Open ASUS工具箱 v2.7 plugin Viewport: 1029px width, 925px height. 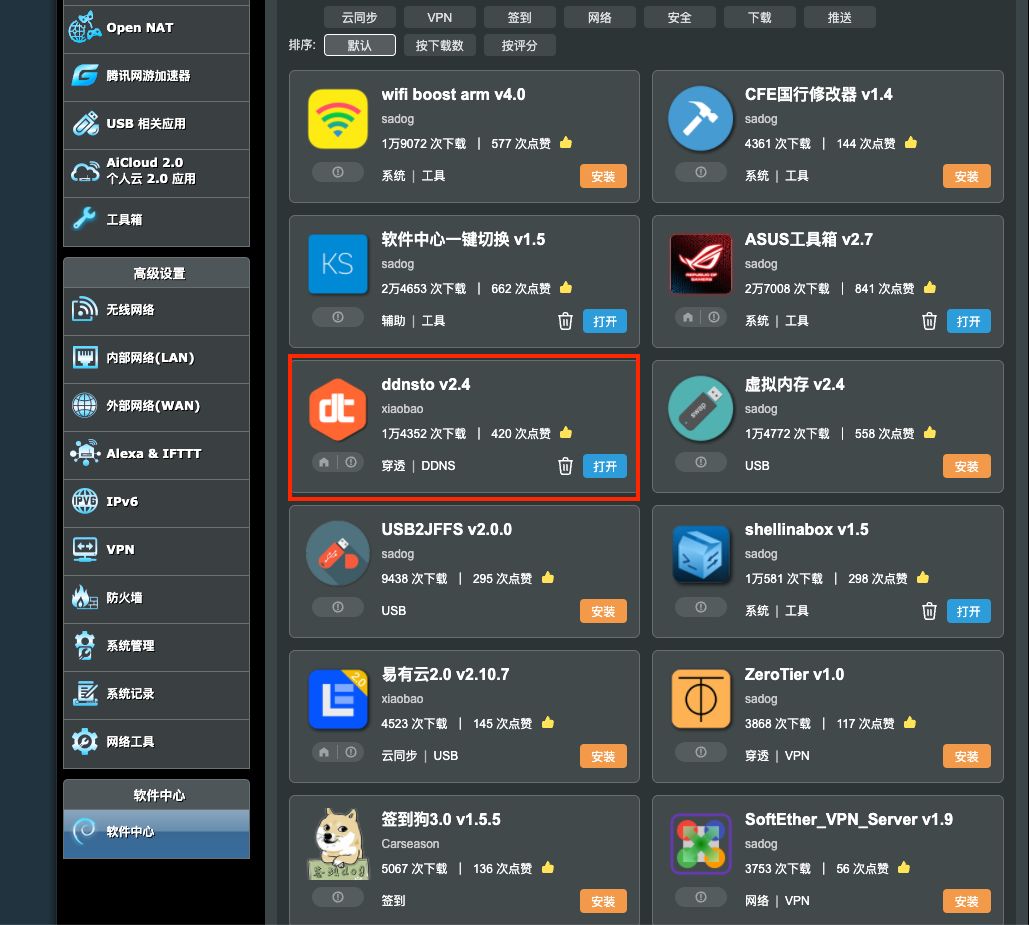coord(969,321)
